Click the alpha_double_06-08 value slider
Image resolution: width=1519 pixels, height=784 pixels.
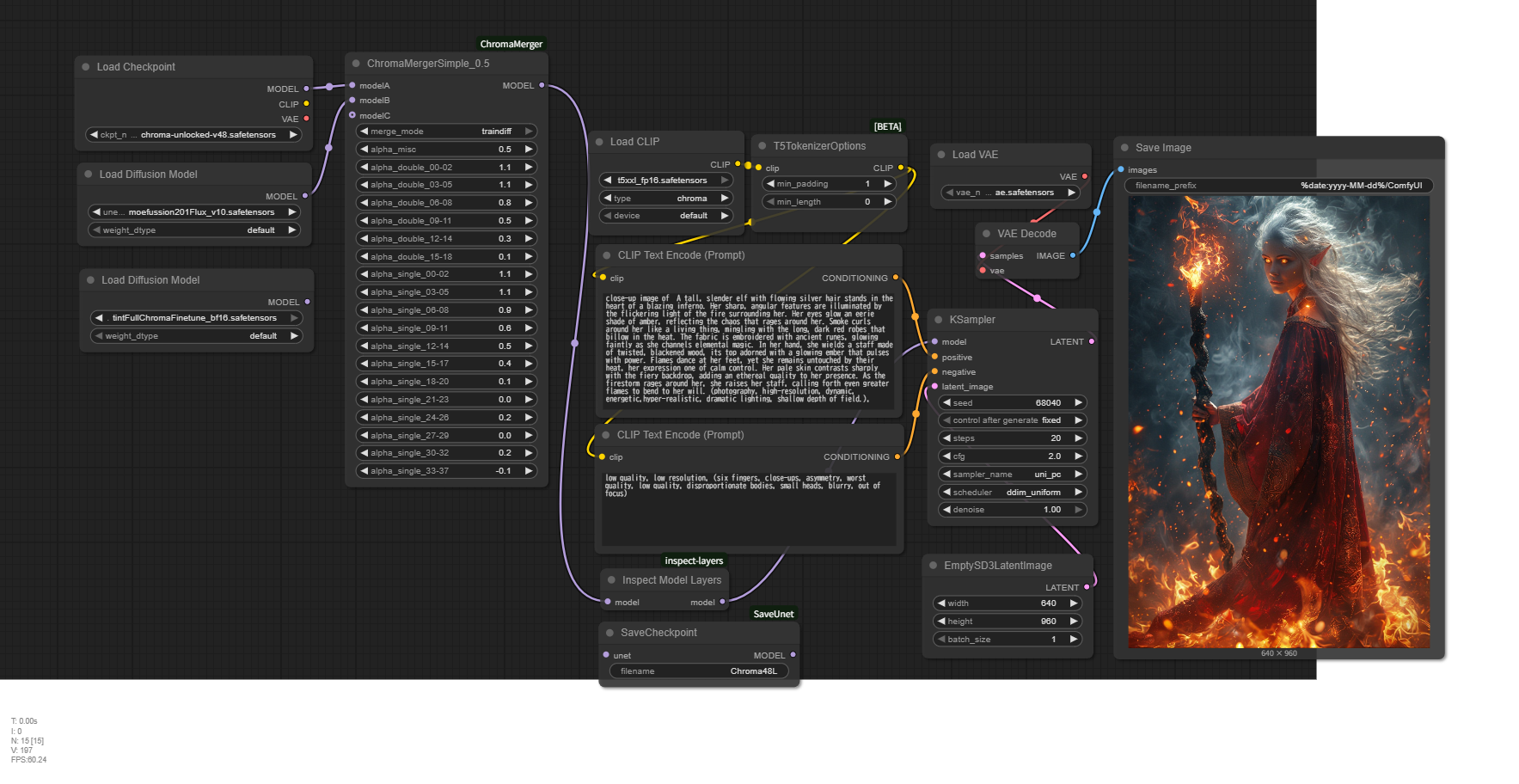click(x=446, y=203)
